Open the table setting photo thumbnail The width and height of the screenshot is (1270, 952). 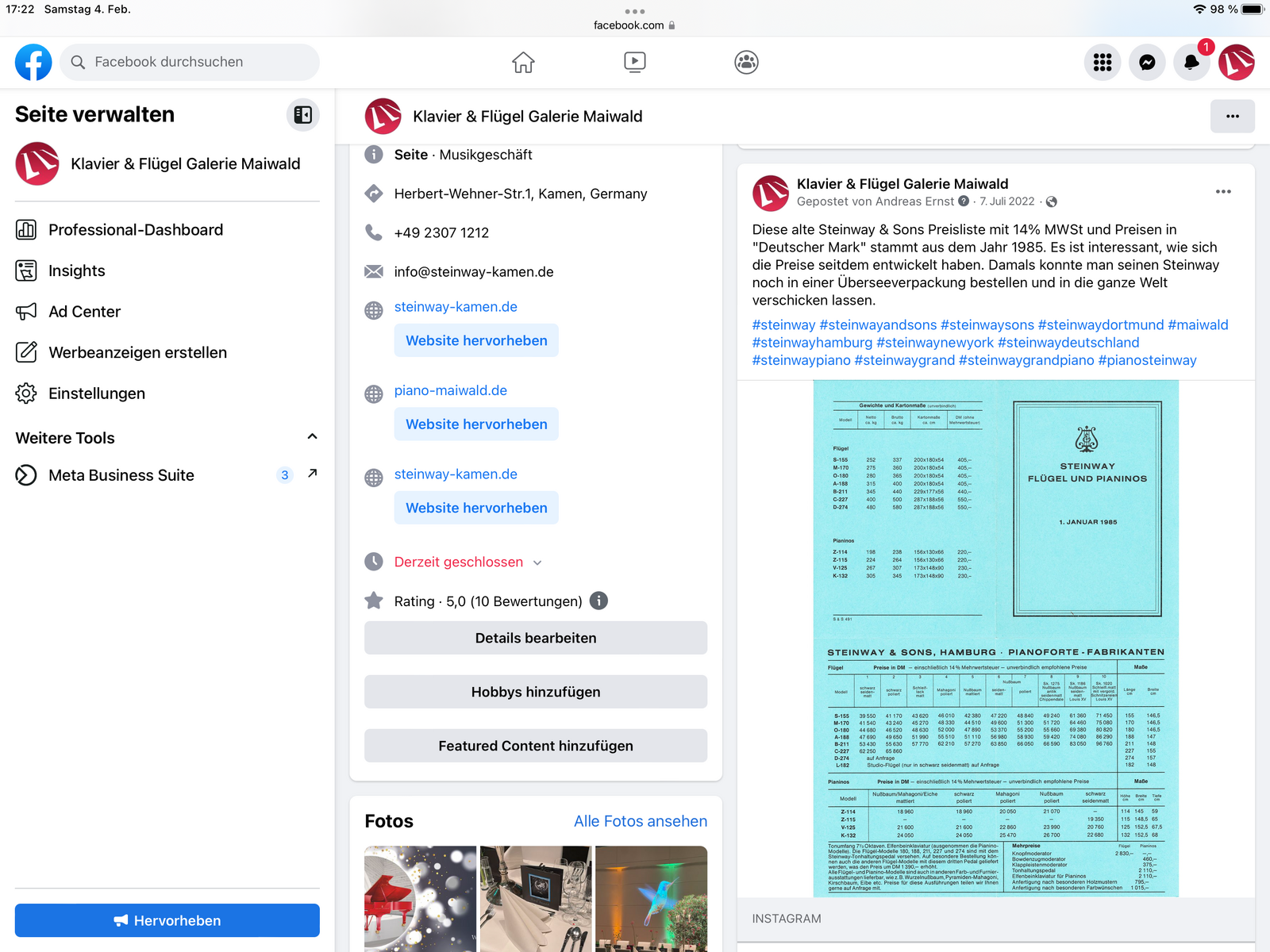point(536,898)
